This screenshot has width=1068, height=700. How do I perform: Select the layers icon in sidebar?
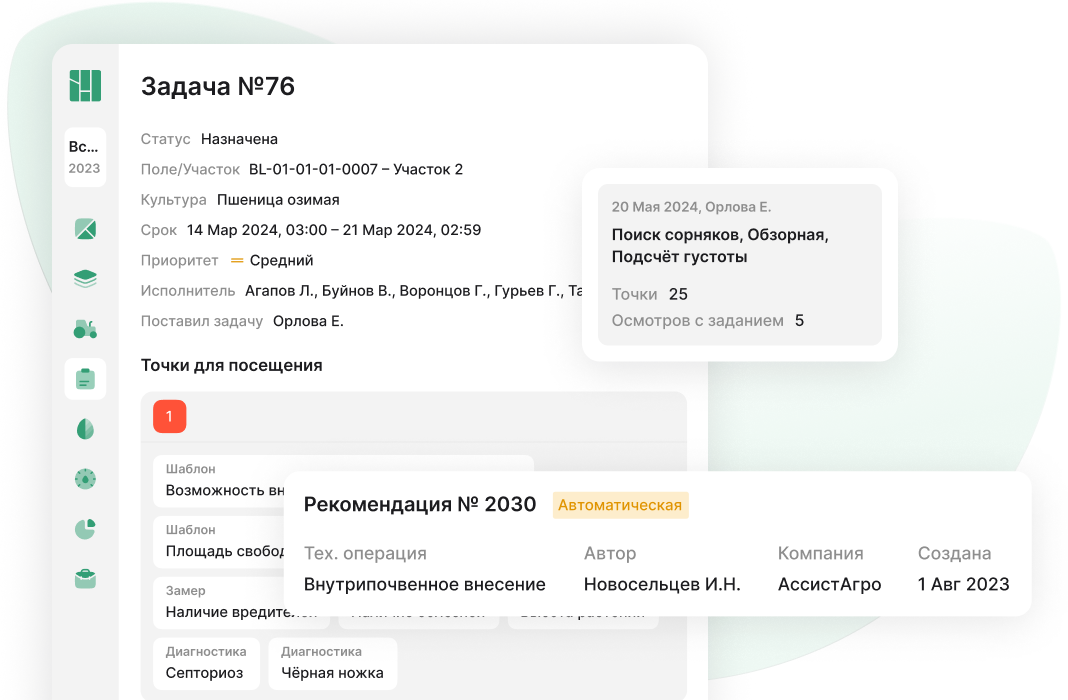pyautogui.click(x=86, y=279)
